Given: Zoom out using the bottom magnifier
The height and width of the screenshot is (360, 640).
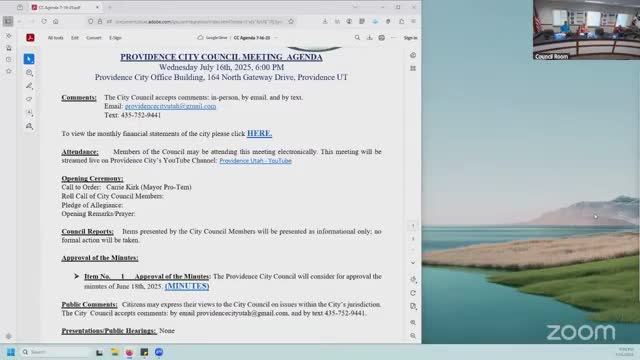Looking at the screenshot, I should click(413, 336).
